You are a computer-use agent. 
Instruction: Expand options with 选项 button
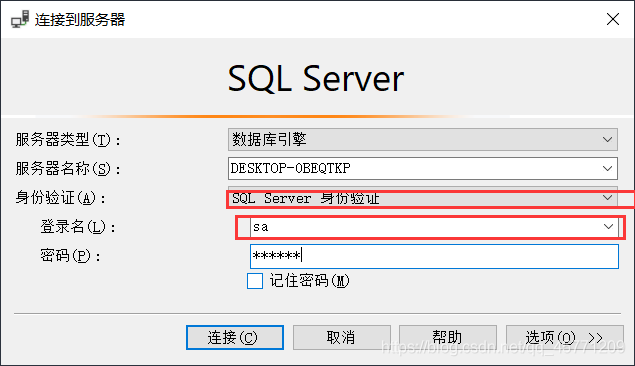click(565, 337)
